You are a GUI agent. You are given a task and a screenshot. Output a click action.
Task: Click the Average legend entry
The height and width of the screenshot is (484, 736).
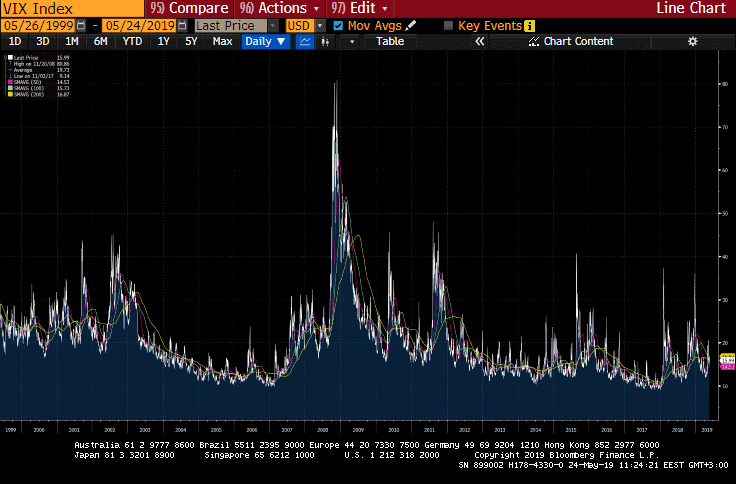pyautogui.click(x=41, y=70)
